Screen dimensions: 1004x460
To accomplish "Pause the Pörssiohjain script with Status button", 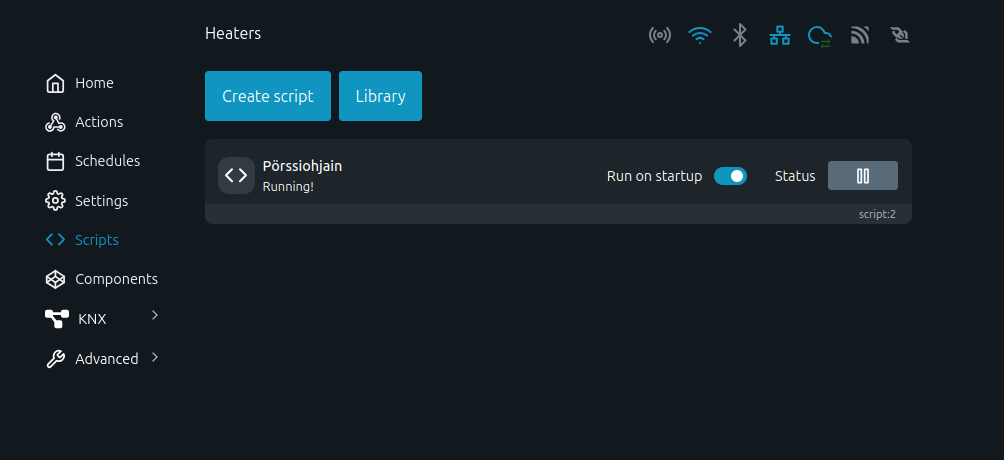I will pos(862,176).
